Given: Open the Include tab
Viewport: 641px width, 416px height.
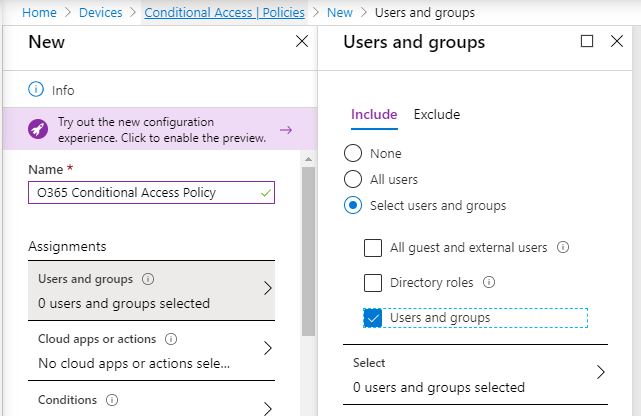Looking at the screenshot, I should [374, 114].
